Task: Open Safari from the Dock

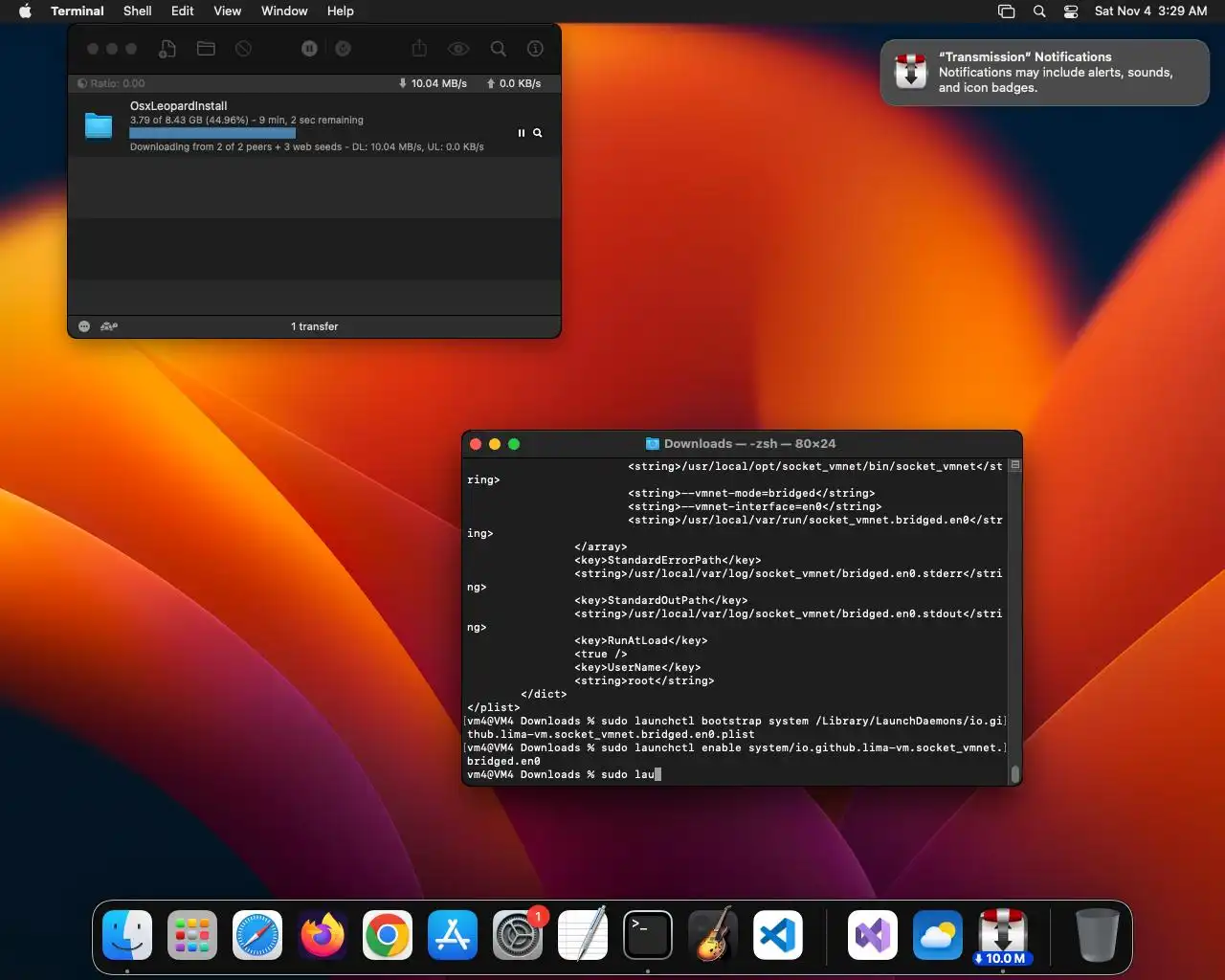Action: pos(257,935)
